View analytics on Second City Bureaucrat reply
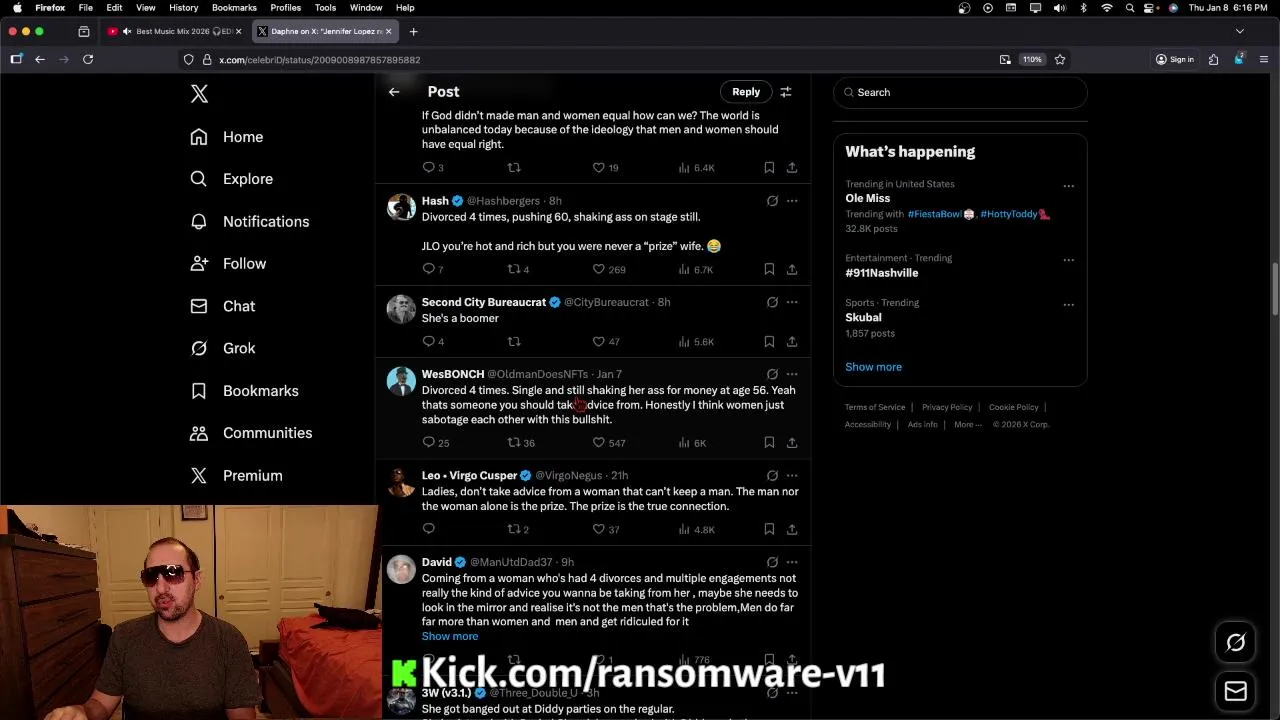 tap(696, 342)
